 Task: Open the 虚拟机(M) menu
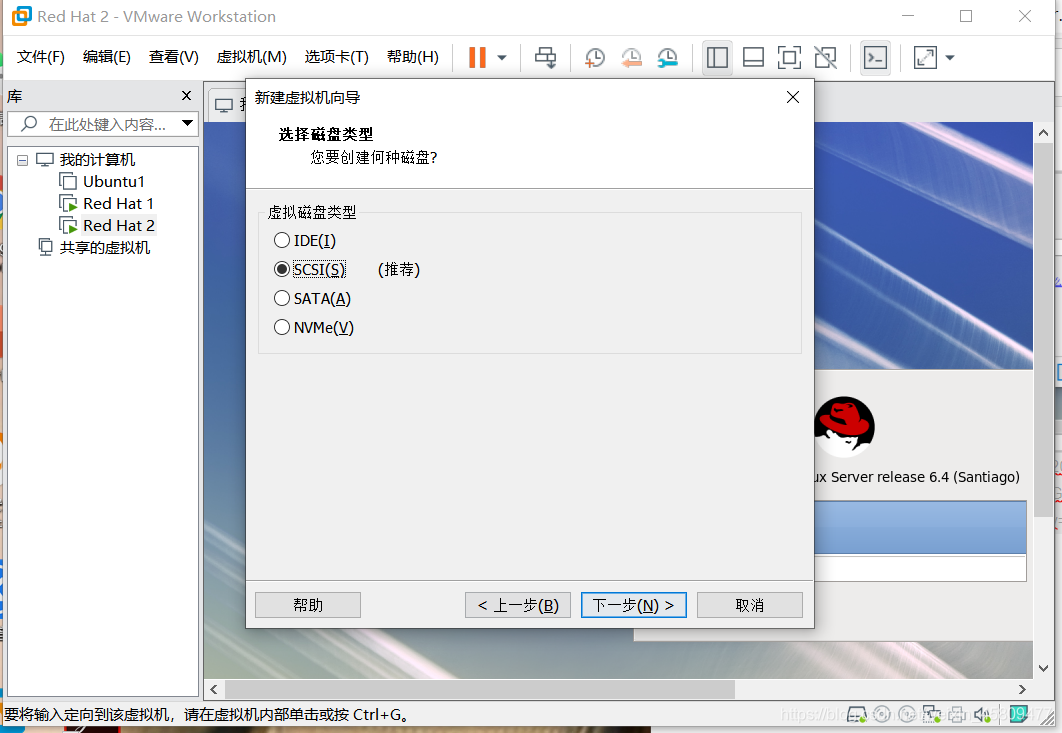251,57
